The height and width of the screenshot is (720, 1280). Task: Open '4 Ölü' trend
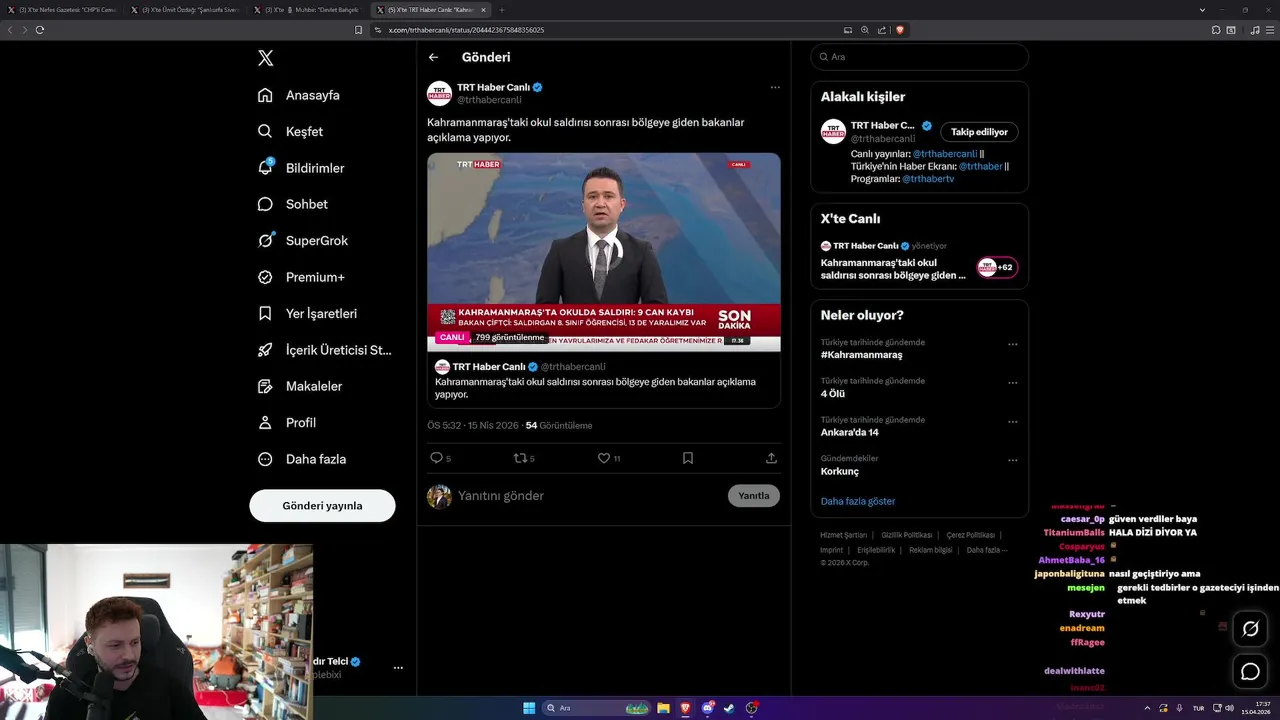(833, 394)
